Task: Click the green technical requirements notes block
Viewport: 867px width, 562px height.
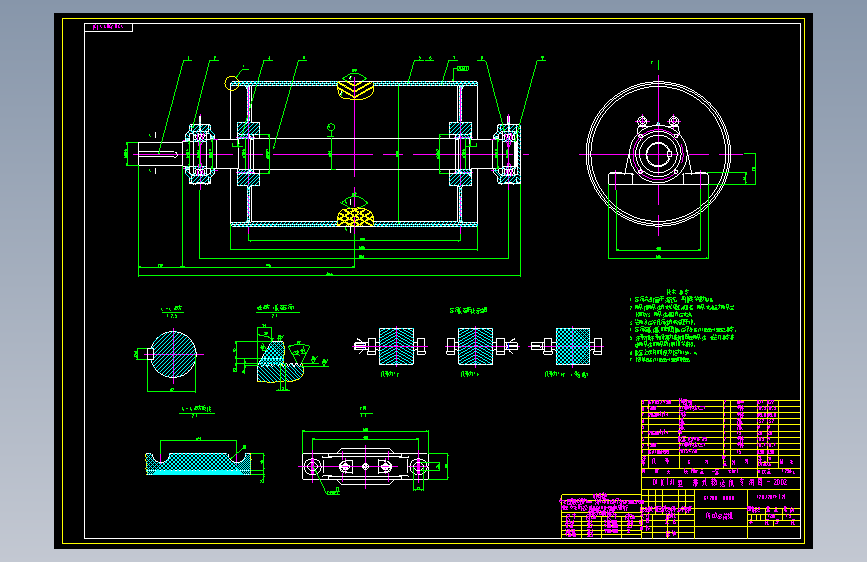Action: [683, 326]
